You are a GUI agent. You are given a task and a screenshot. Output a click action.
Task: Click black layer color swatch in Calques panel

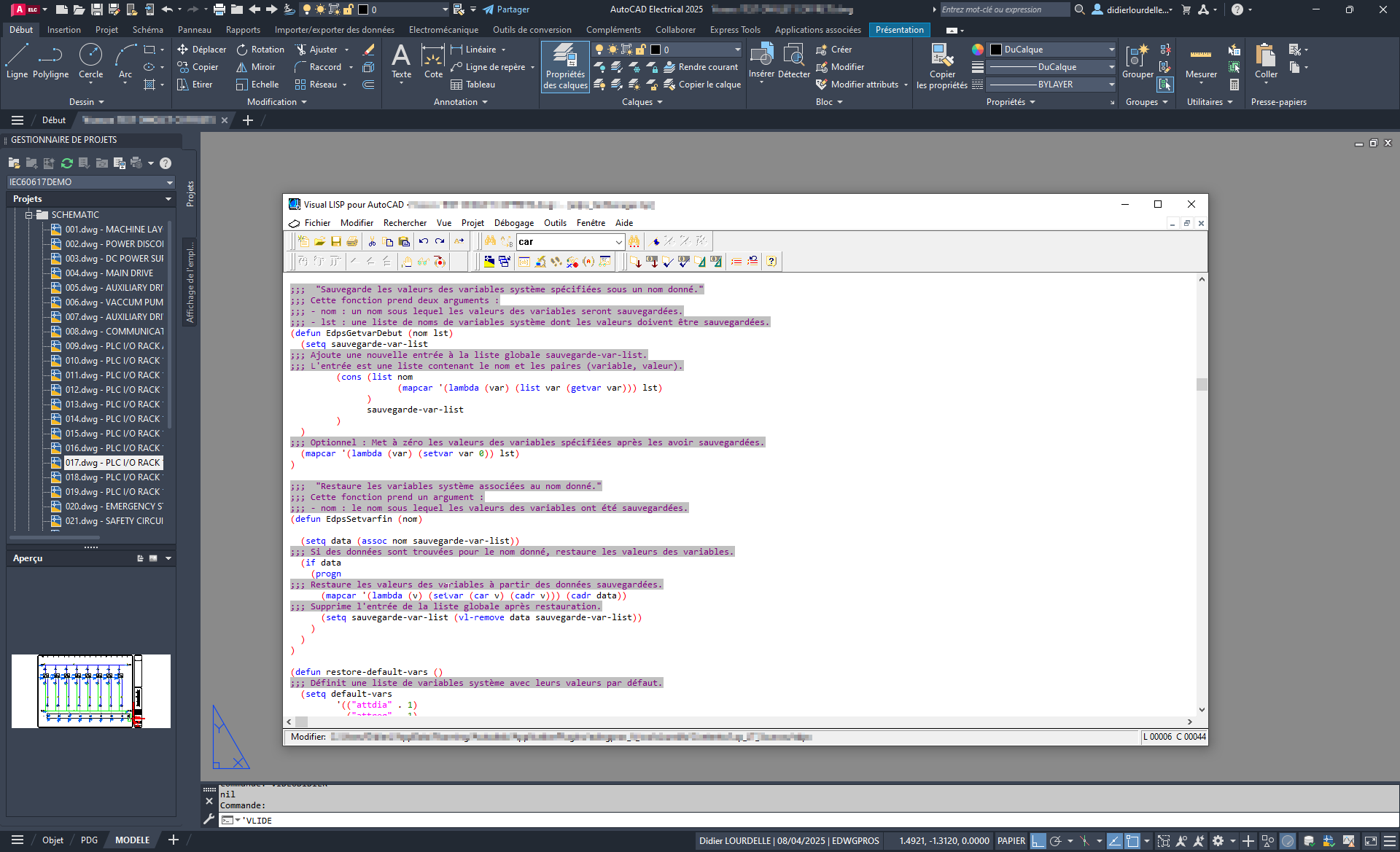point(656,50)
